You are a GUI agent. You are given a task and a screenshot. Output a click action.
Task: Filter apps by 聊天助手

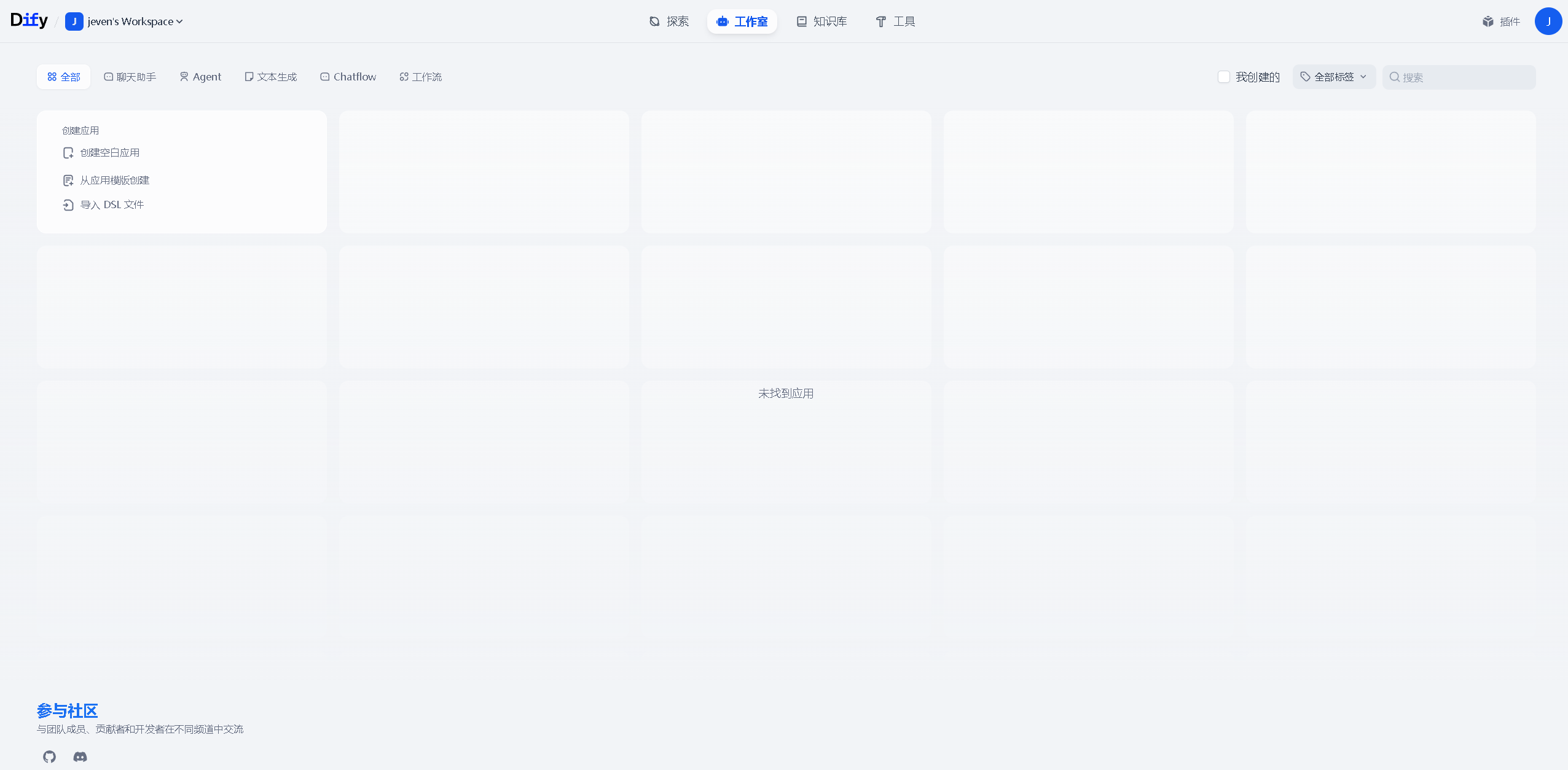130,77
